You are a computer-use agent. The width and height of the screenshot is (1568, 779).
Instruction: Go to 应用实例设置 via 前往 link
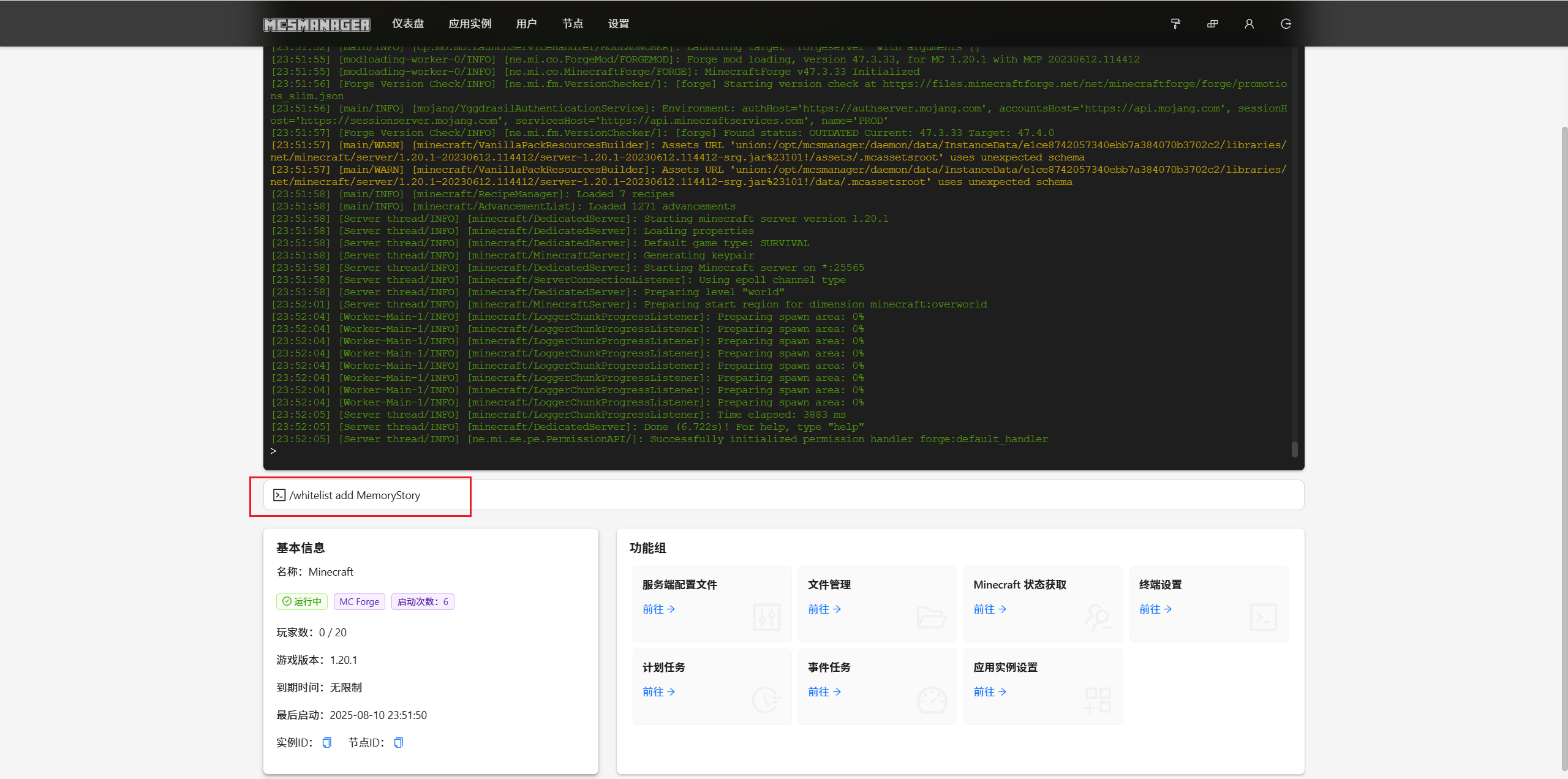[x=990, y=691]
